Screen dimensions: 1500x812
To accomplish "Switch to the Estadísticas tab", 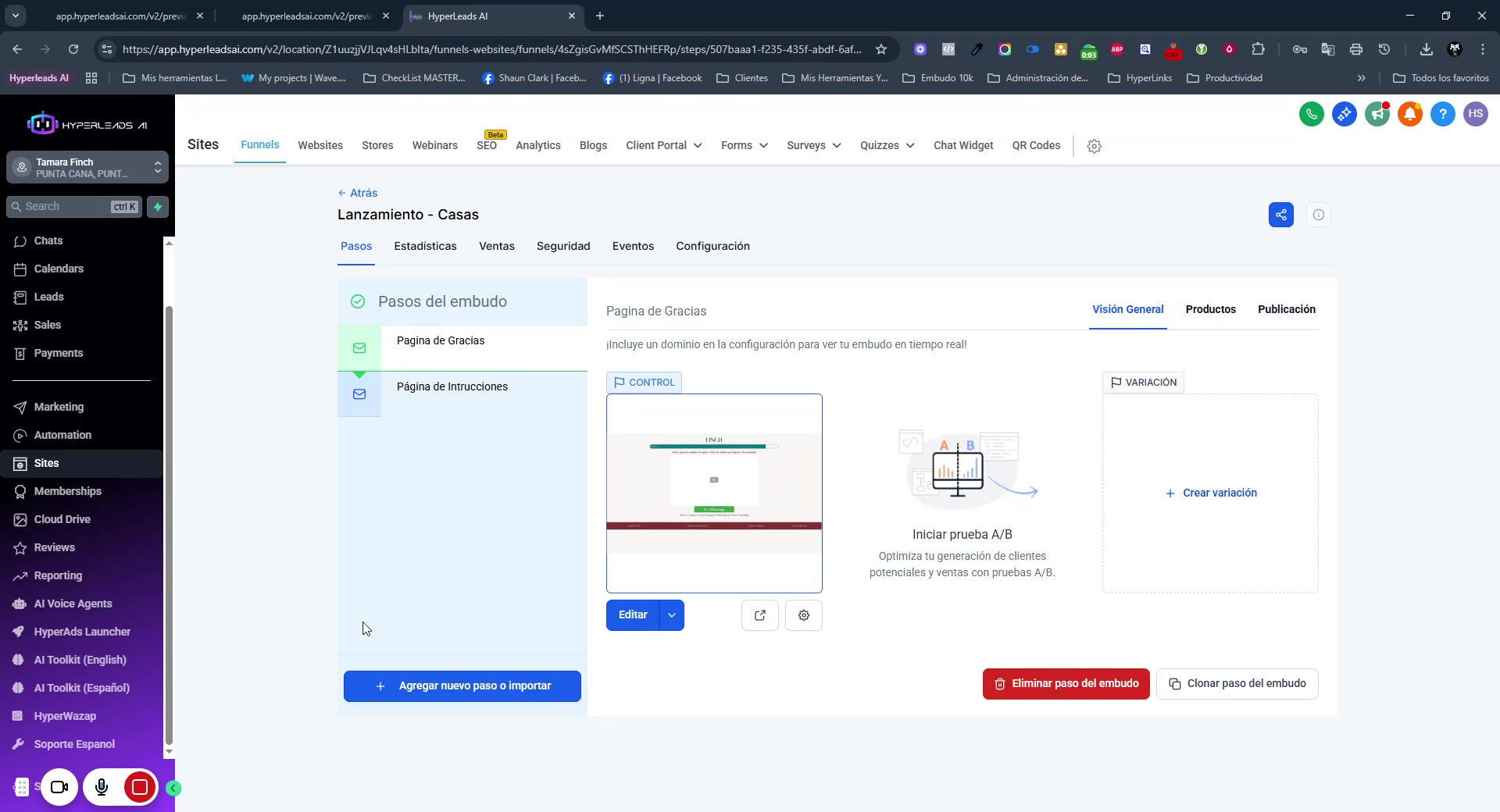I will tap(425, 246).
